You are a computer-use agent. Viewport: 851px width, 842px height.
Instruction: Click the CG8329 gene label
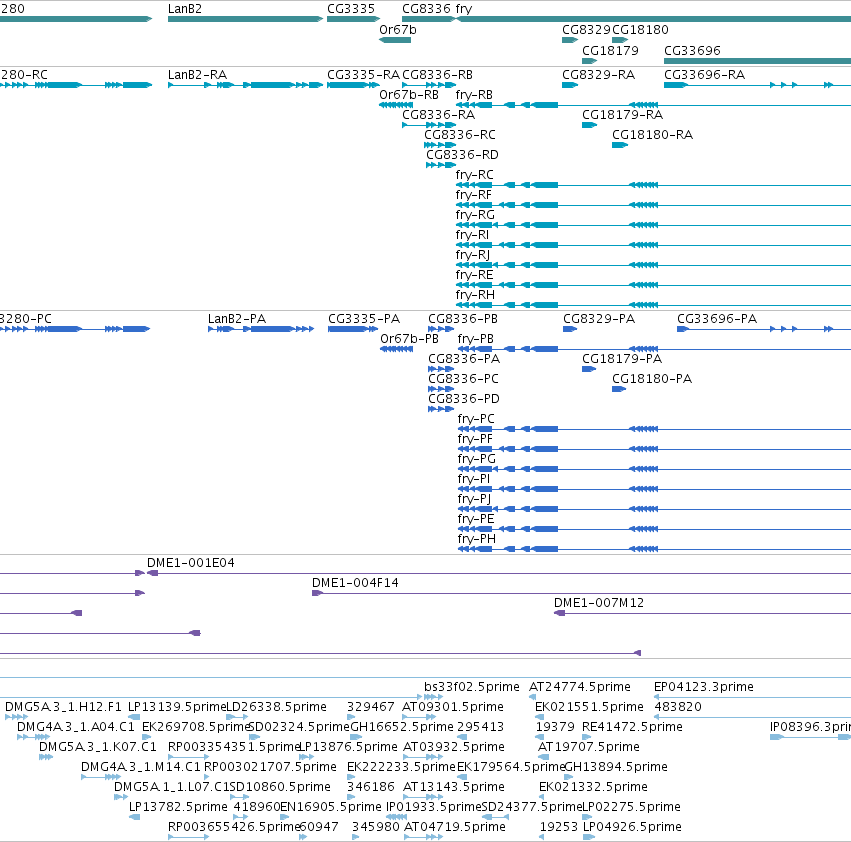click(x=586, y=29)
